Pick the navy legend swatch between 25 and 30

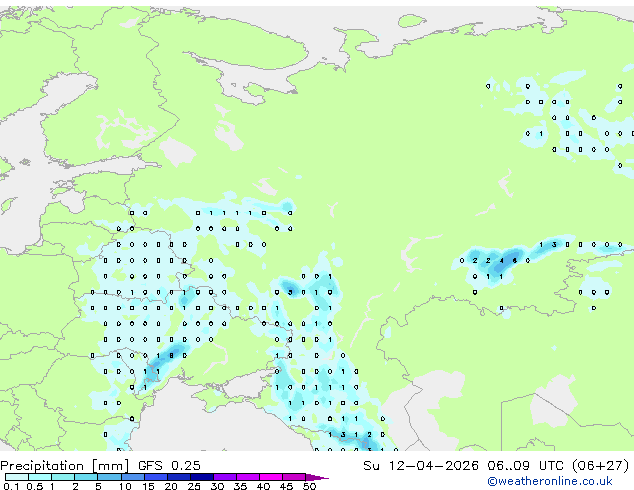(202, 477)
